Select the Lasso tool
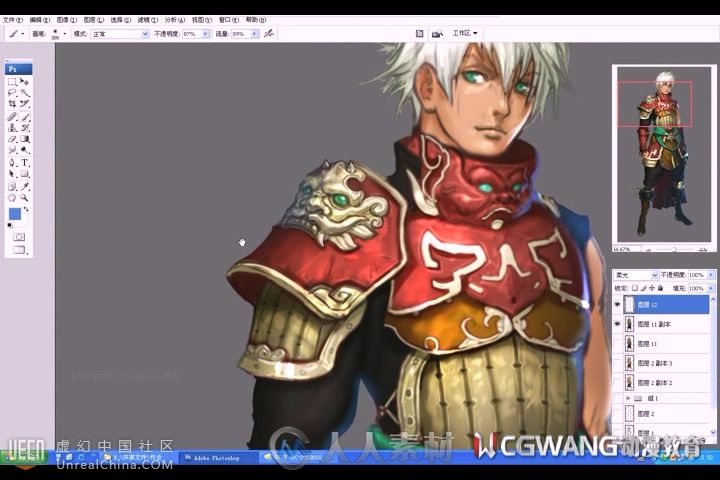The width and height of the screenshot is (720, 480). (x=12, y=93)
